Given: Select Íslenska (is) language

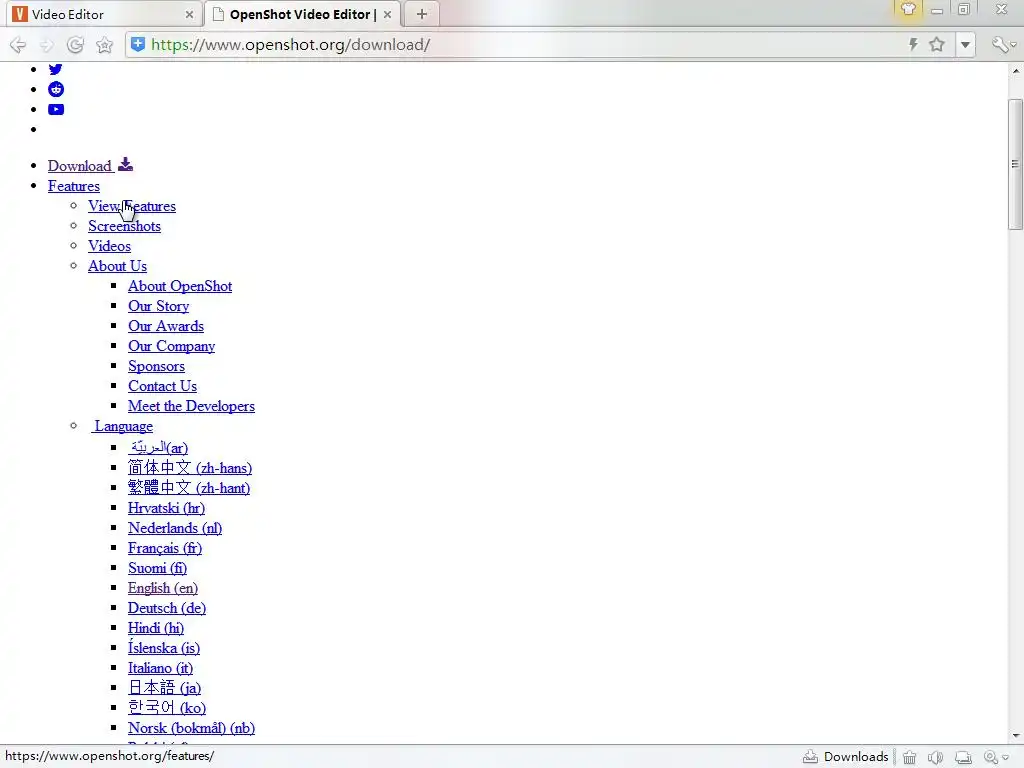Looking at the screenshot, I should [x=164, y=648].
